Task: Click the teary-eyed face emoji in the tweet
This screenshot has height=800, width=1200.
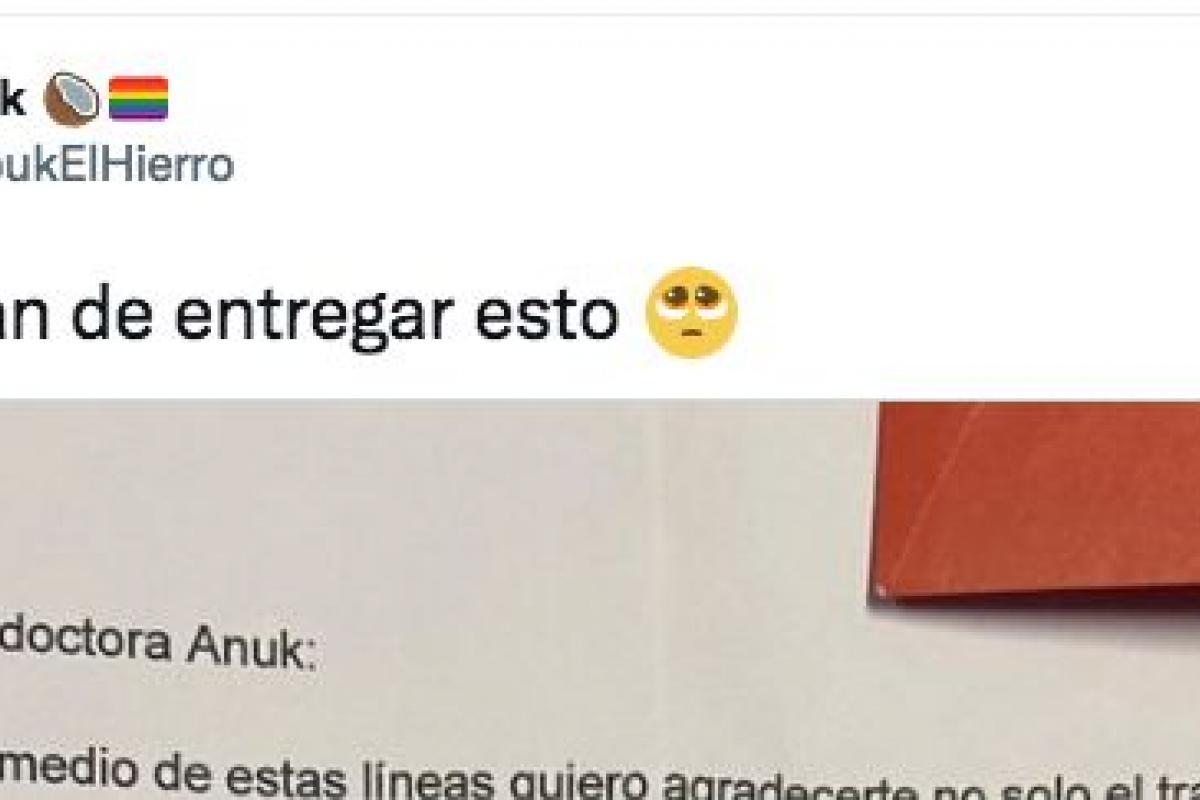Action: (691, 313)
